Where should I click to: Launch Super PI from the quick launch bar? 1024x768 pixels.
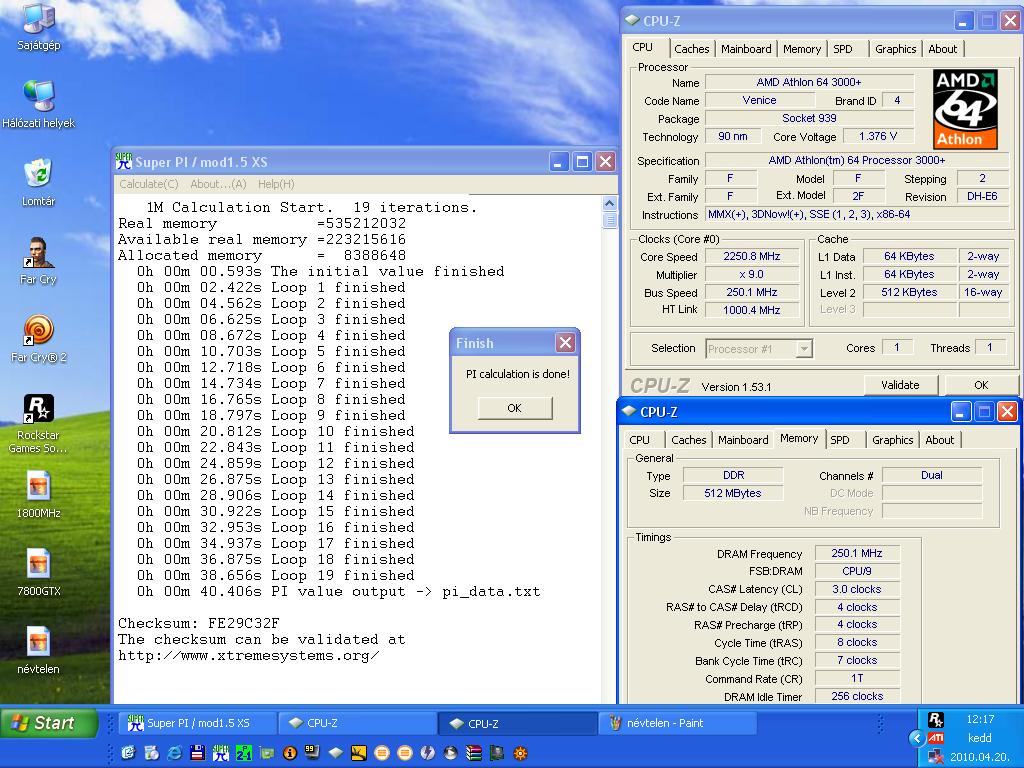[221, 753]
